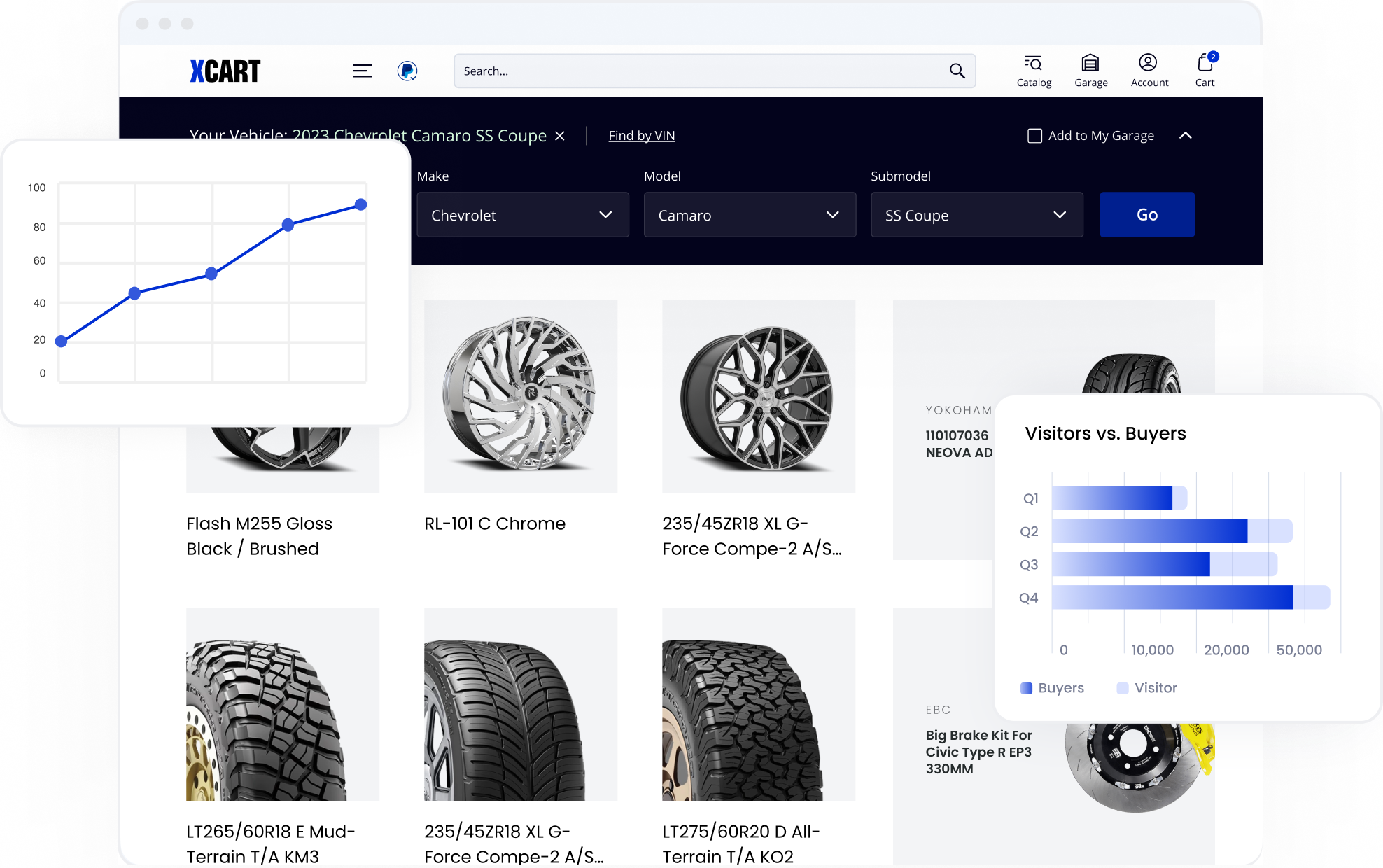Open the Catalog panel
The height and width of the screenshot is (868, 1383).
tap(1034, 70)
